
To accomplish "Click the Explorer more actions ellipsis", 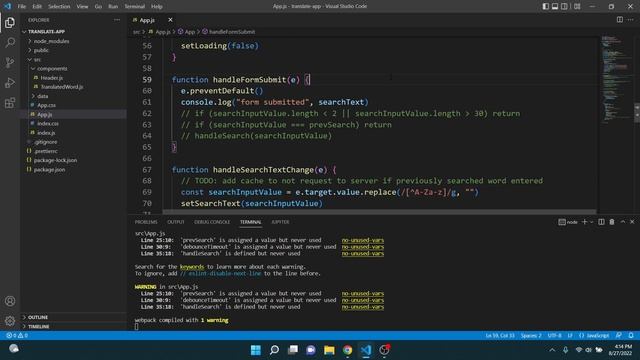I will [x=117, y=20].
